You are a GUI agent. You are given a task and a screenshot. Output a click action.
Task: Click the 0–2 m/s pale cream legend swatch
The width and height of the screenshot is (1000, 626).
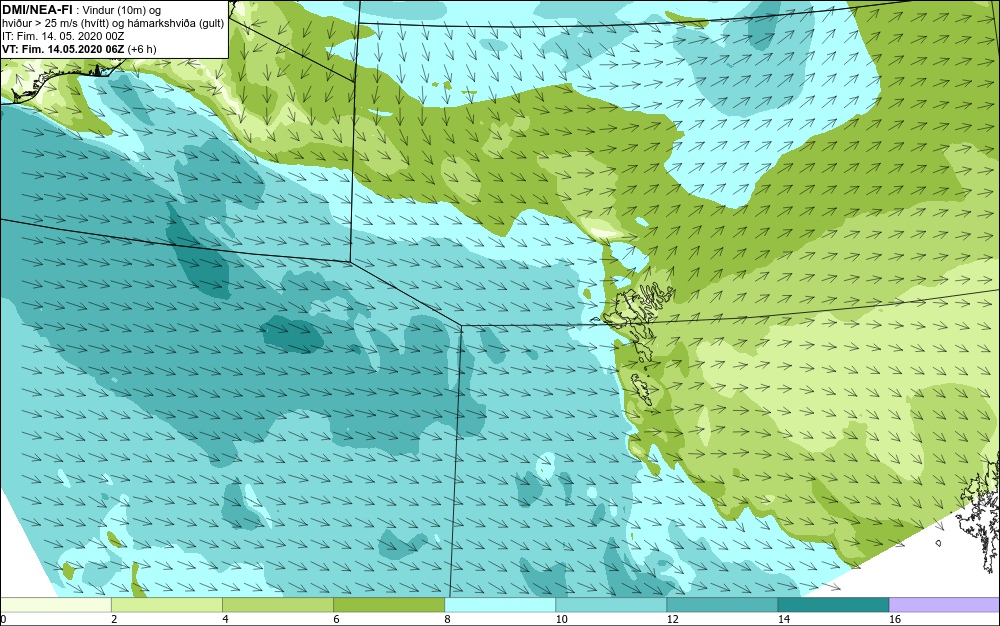coord(56,604)
